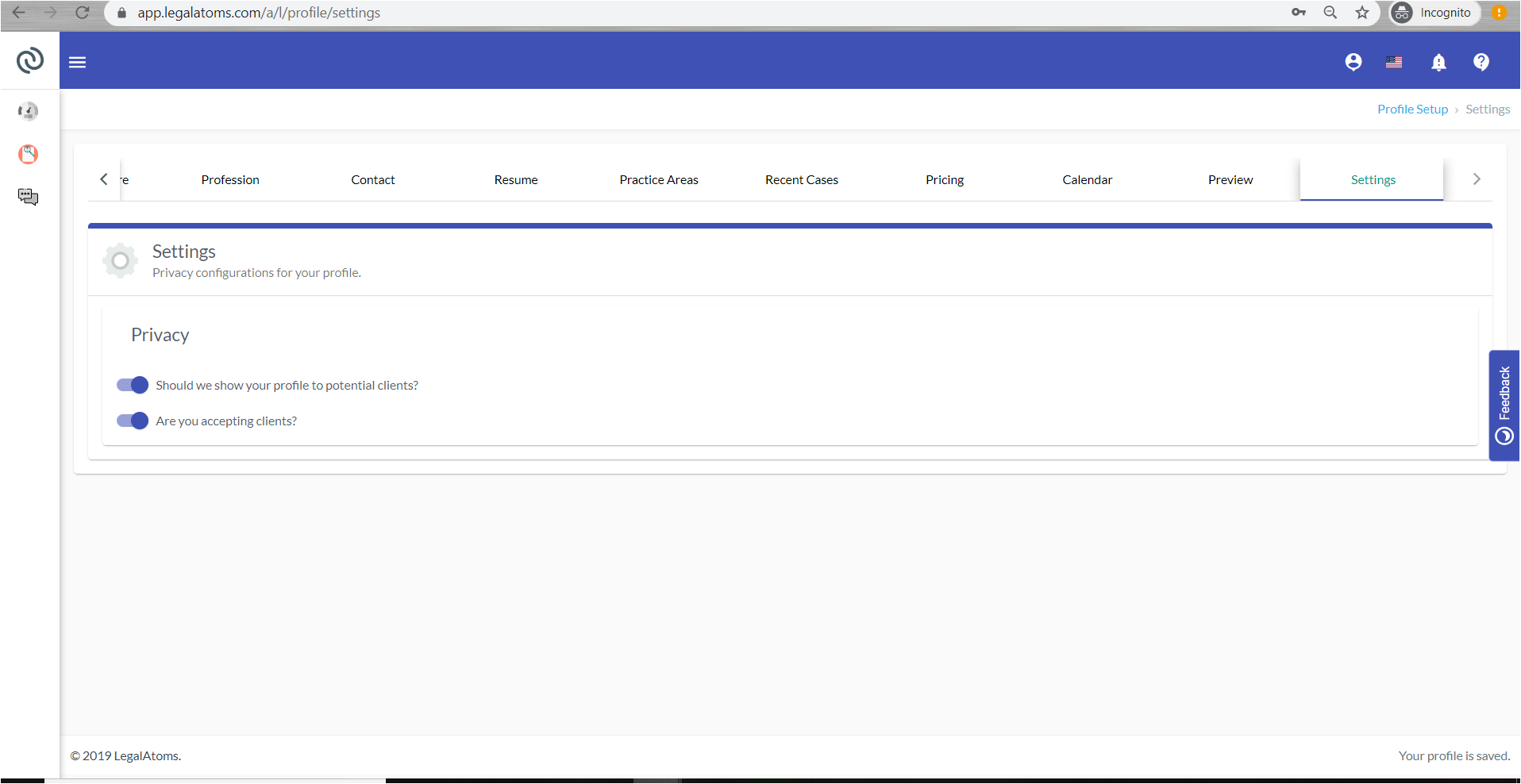
Task: Click the Settings breadcrumb text
Action: point(1488,110)
